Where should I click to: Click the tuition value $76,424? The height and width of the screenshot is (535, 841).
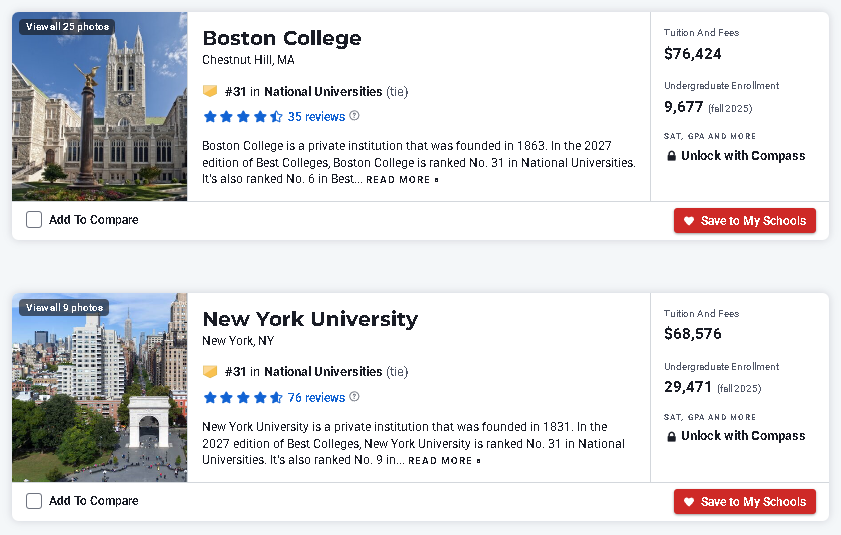click(x=692, y=54)
